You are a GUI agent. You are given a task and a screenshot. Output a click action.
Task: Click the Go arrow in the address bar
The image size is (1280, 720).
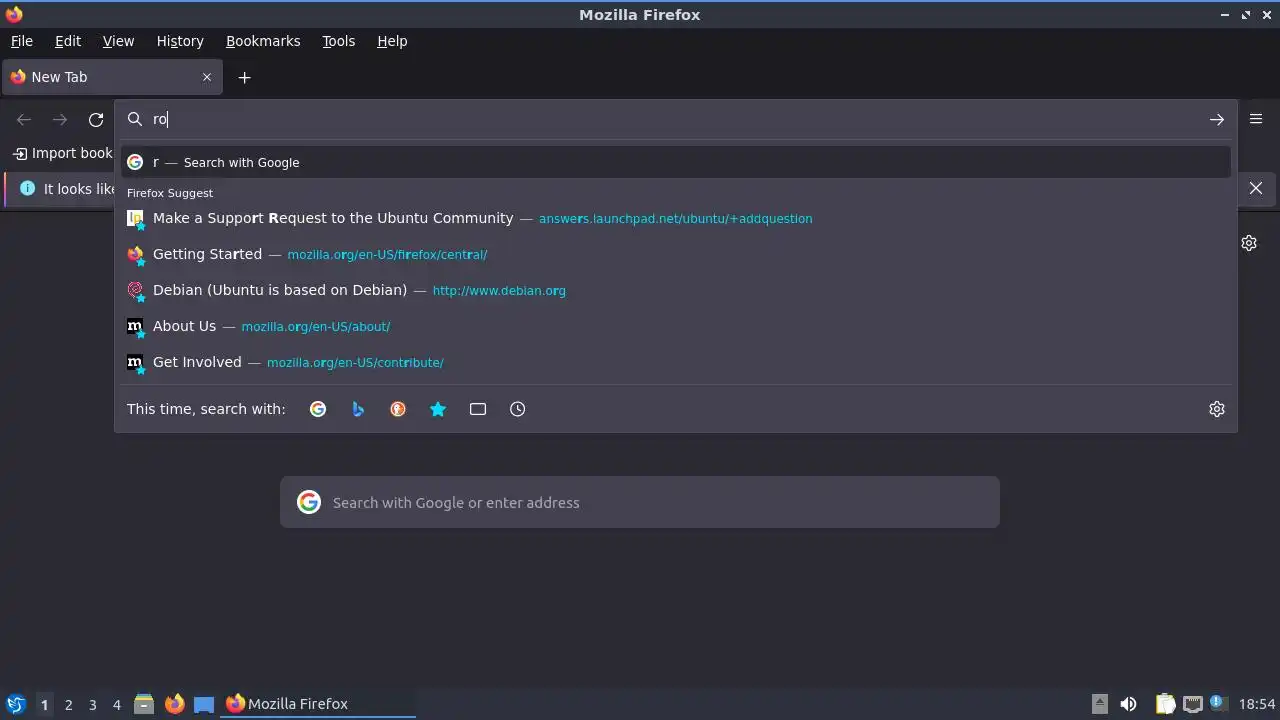[1216, 120]
